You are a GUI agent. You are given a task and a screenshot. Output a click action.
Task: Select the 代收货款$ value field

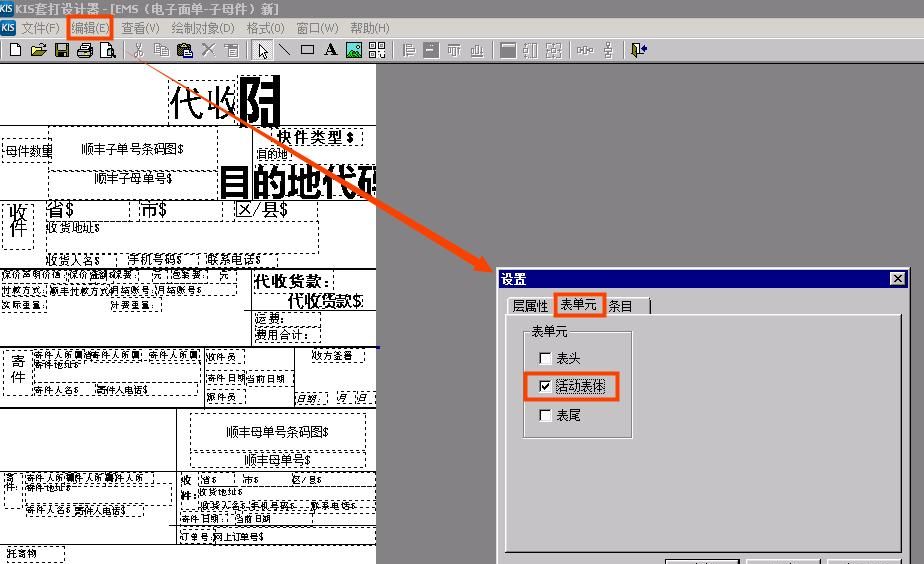click(325, 301)
